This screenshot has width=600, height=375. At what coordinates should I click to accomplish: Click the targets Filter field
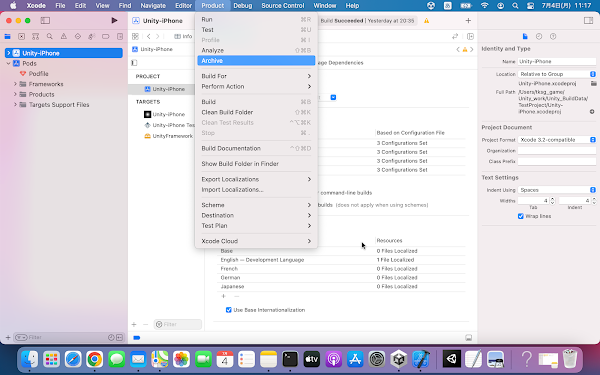(x=178, y=324)
